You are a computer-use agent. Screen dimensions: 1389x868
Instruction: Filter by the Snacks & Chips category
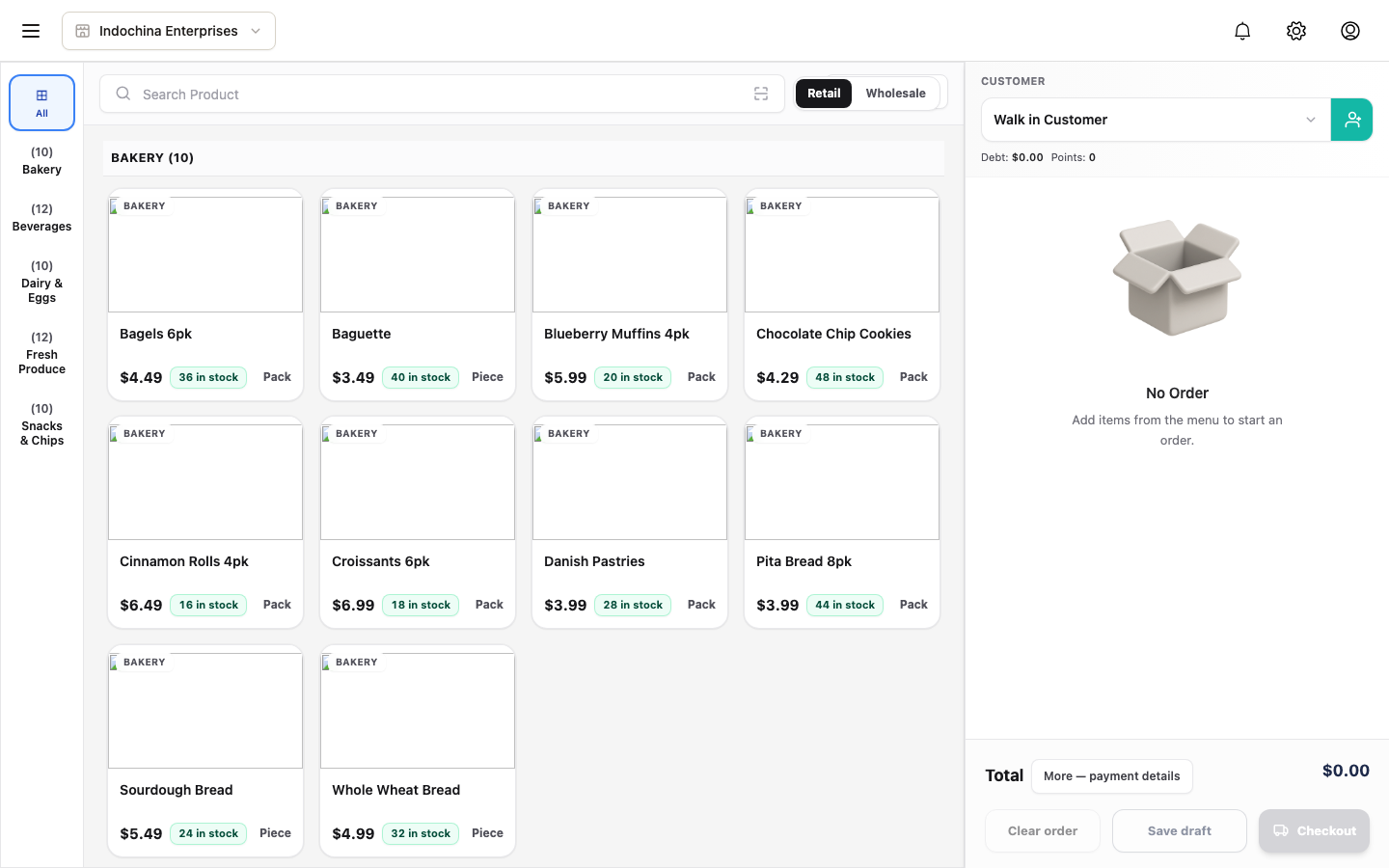click(x=41, y=425)
